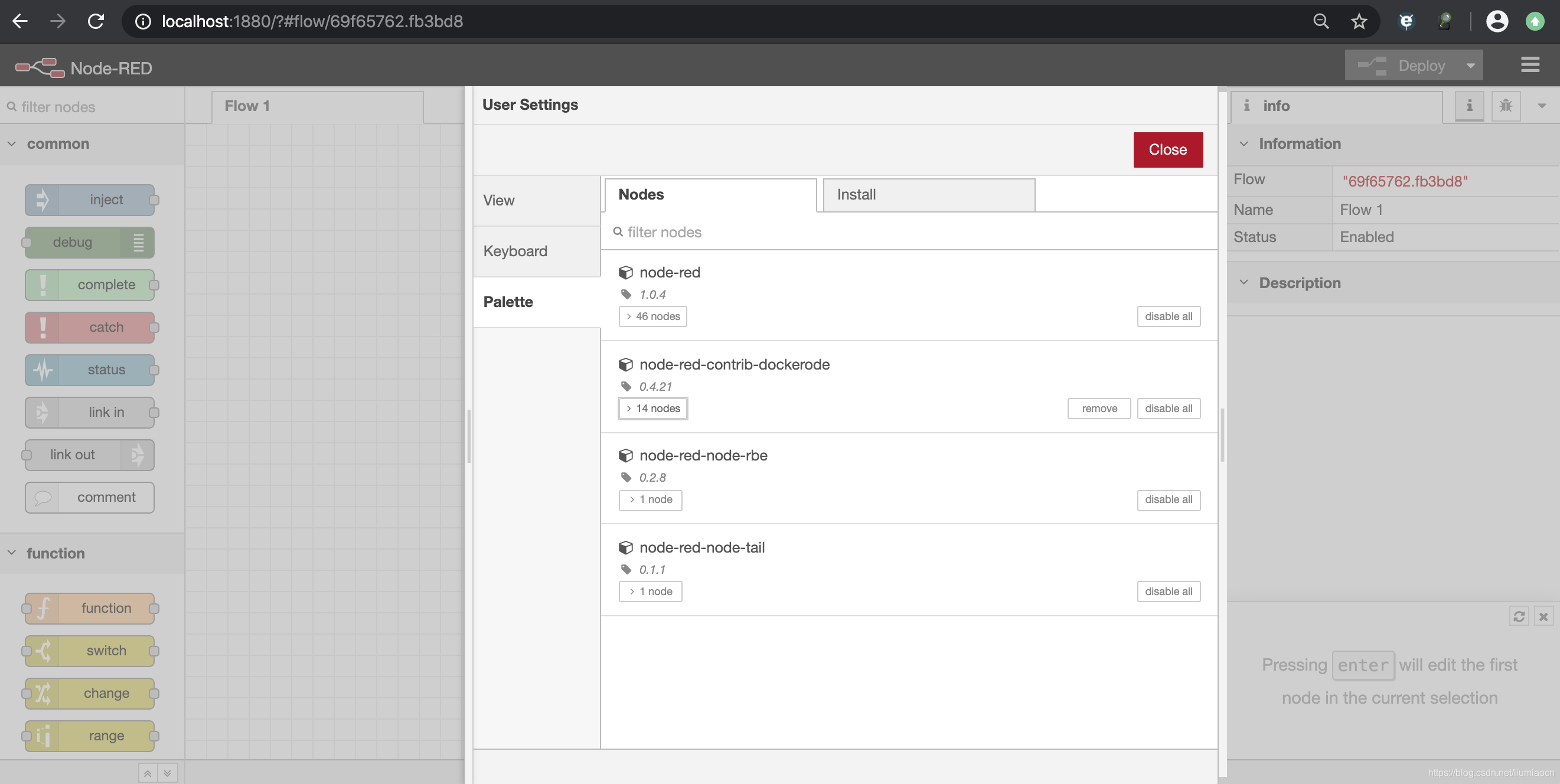Click the site info icon in address bar
Image resolution: width=1560 pixels, height=784 pixels.
tap(143, 21)
